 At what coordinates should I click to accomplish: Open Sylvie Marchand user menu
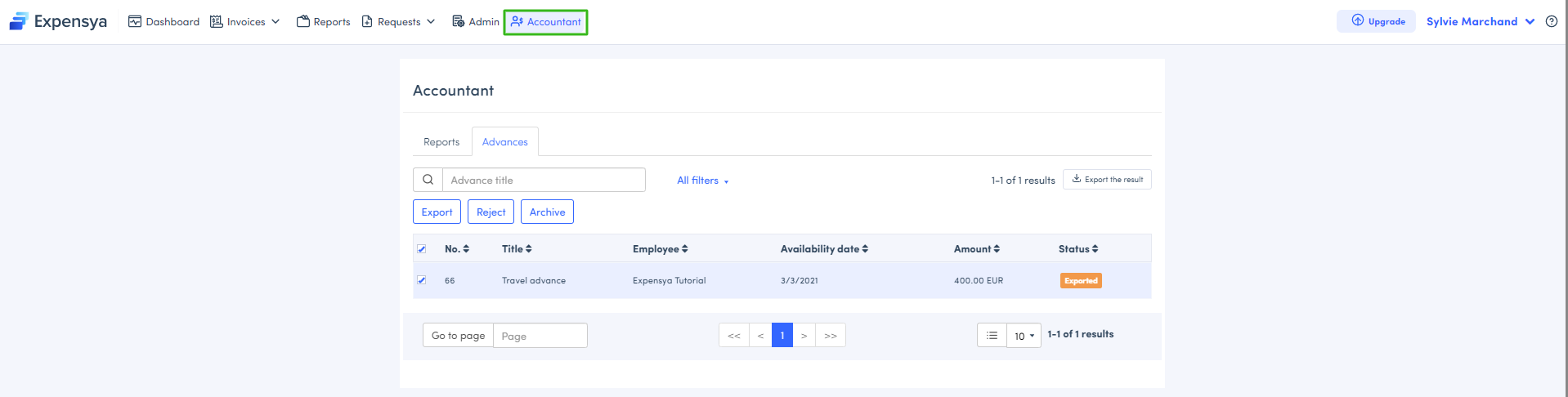click(1480, 22)
